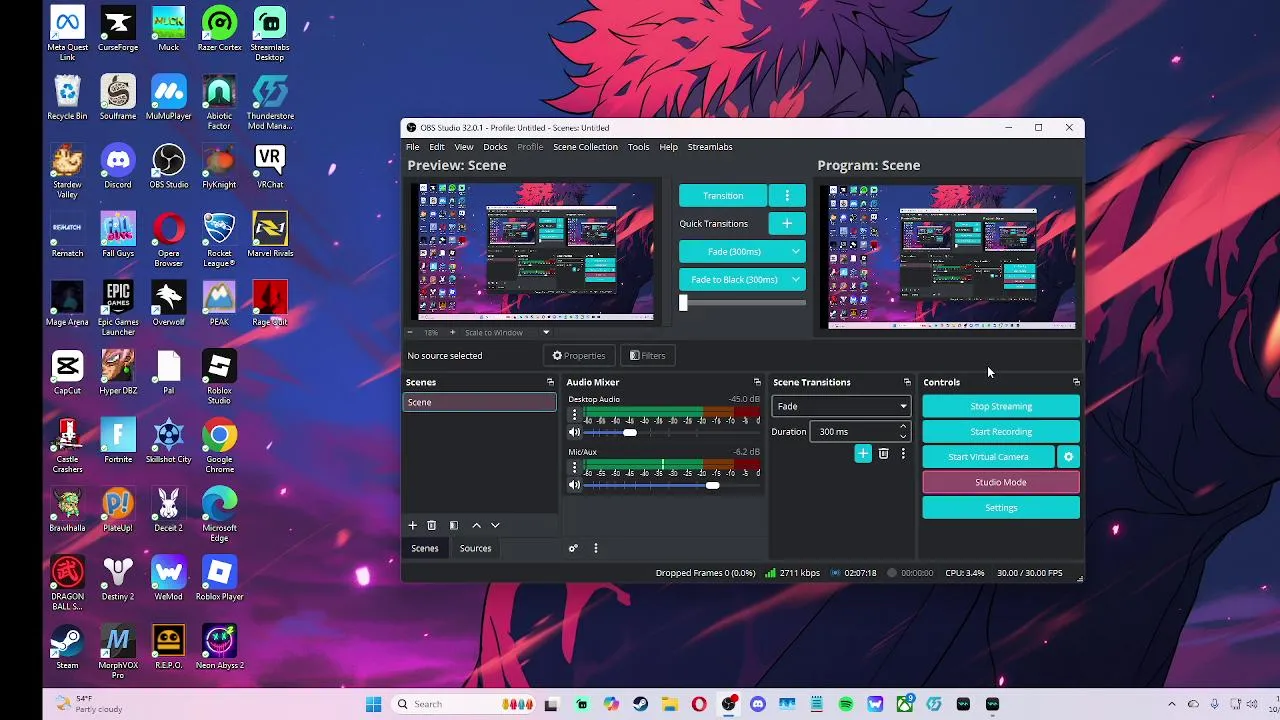This screenshot has height=720, width=1280.
Task: Decrease transition duration with down stepper
Action: pos(903,436)
